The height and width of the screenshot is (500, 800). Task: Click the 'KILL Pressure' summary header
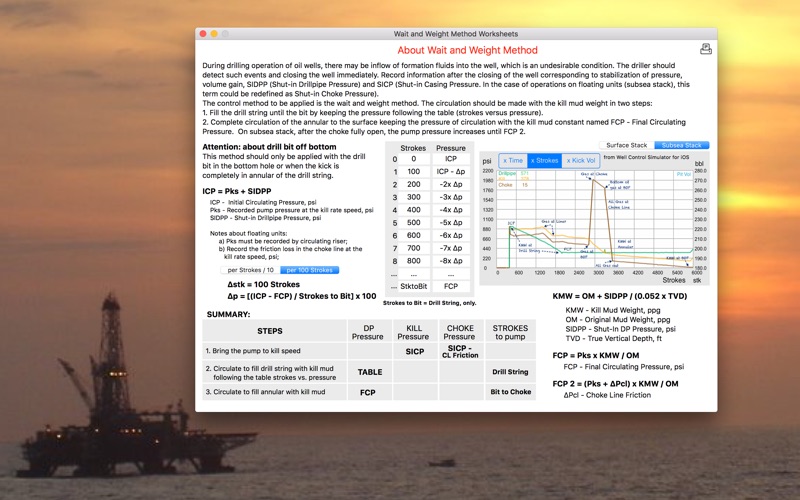point(414,332)
